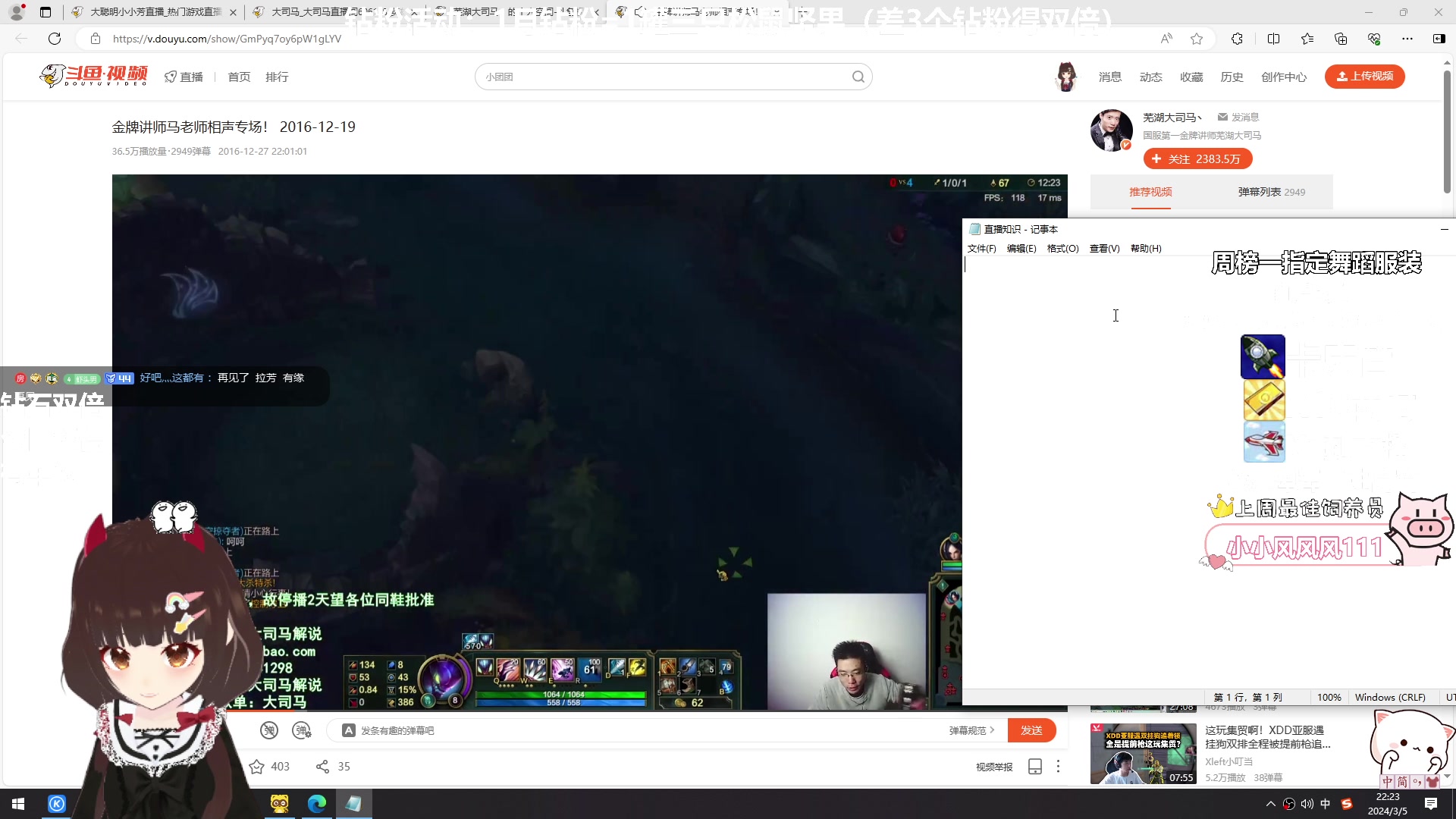The image size is (1456, 819).
Task: Click the volume speaker tray icon
Action: (1307, 804)
